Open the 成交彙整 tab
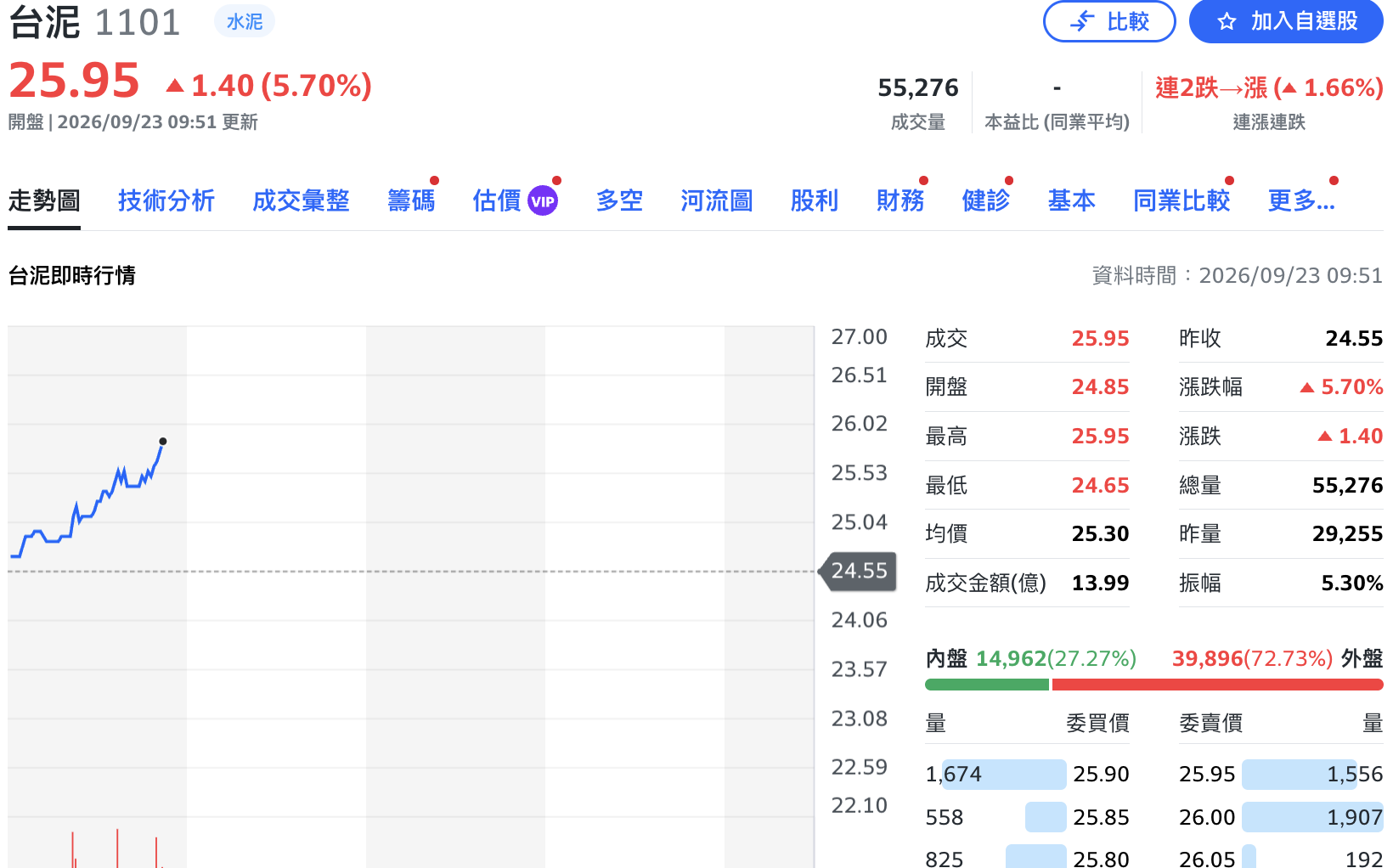Screen dimensions: 1393x868 (x=302, y=201)
